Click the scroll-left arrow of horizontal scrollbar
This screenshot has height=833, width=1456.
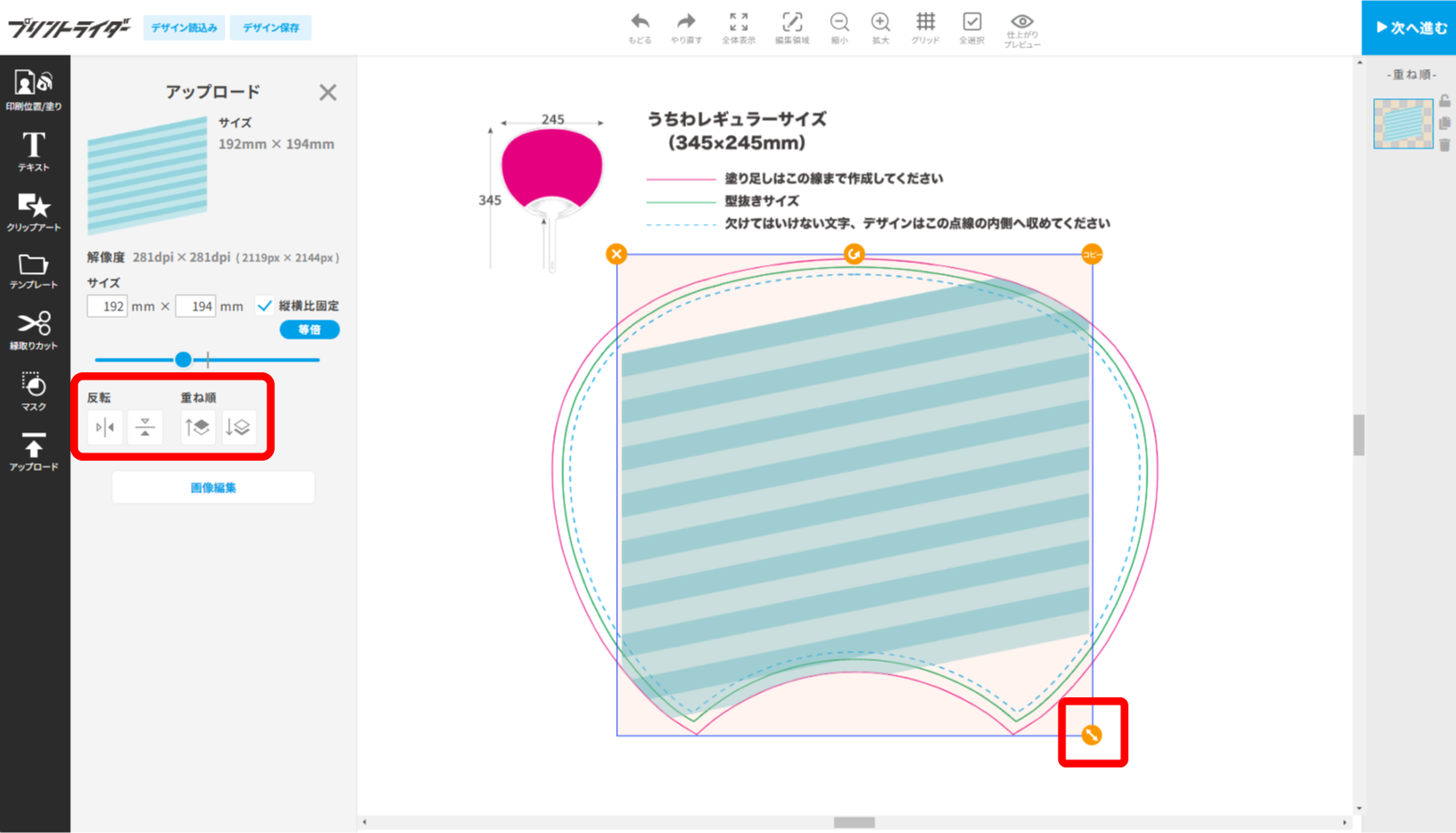pos(365,822)
